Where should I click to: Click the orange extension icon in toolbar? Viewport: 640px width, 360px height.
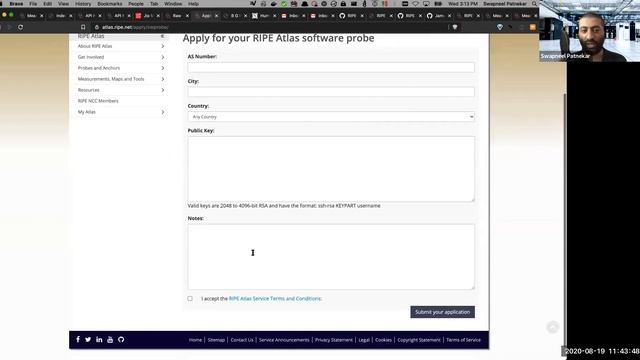coord(533,27)
